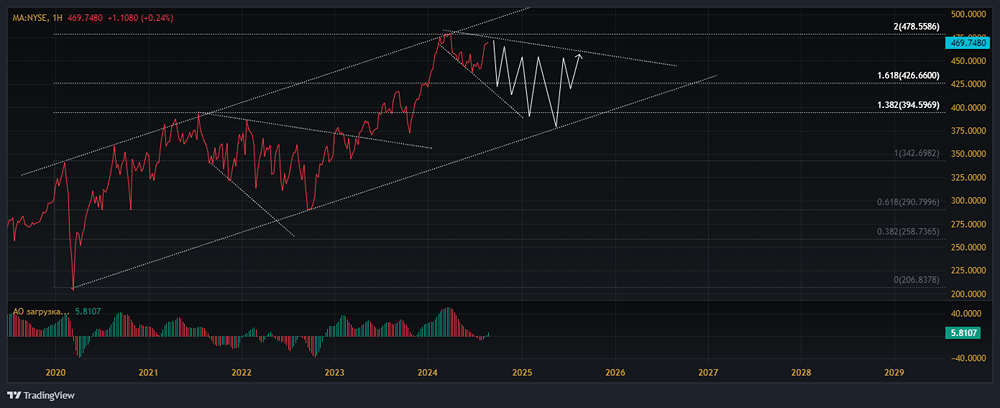The image size is (1000, 408).
Task: Click the 200.0000 price axis label
Action: coord(967,295)
